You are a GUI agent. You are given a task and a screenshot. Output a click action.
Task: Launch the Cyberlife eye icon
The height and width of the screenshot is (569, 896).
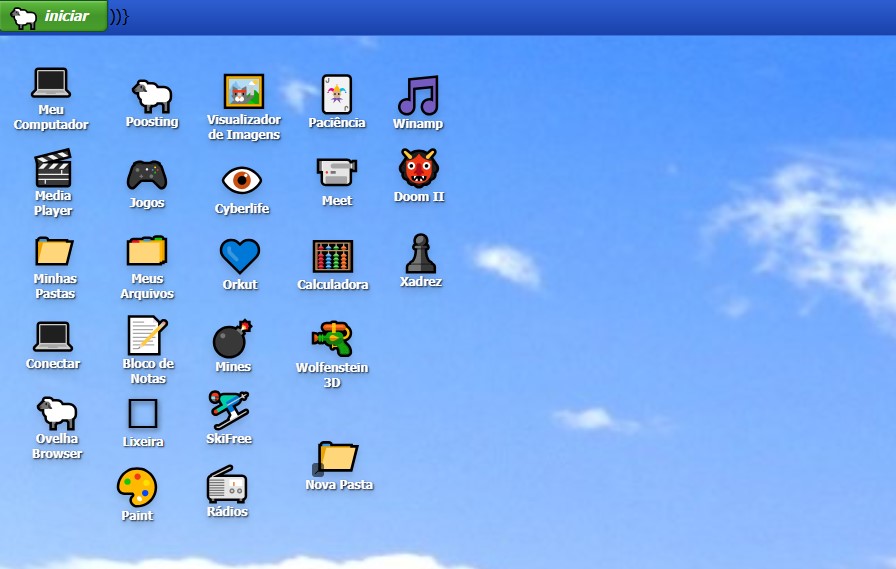point(242,181)
